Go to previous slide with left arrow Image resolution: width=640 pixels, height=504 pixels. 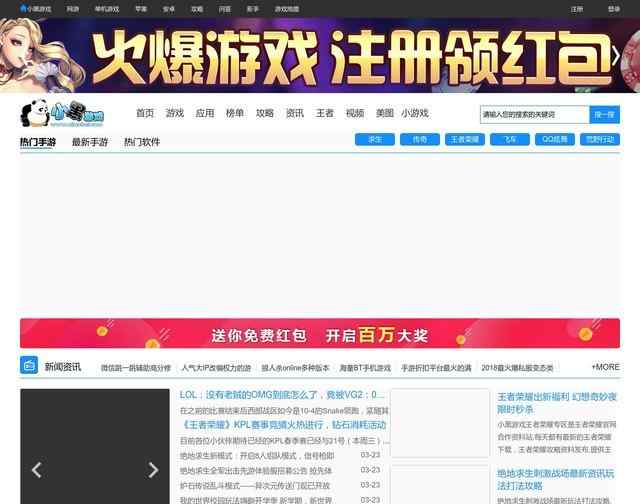pos(37,470)
